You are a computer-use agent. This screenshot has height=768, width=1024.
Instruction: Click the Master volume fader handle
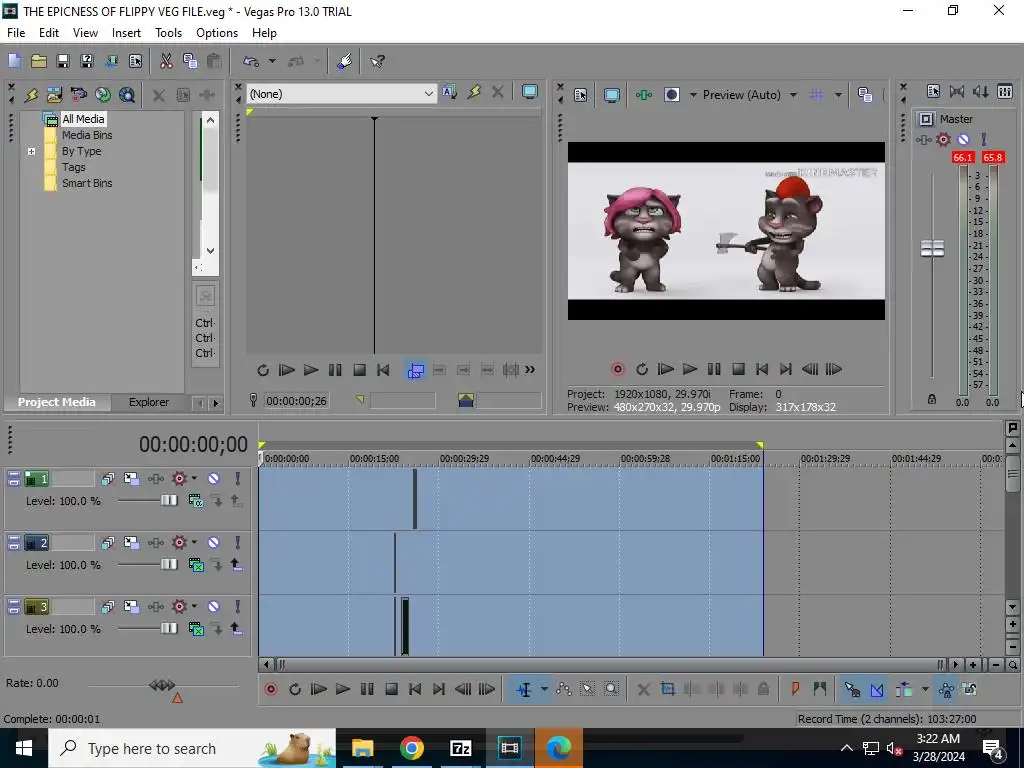[x=932, y=248]
